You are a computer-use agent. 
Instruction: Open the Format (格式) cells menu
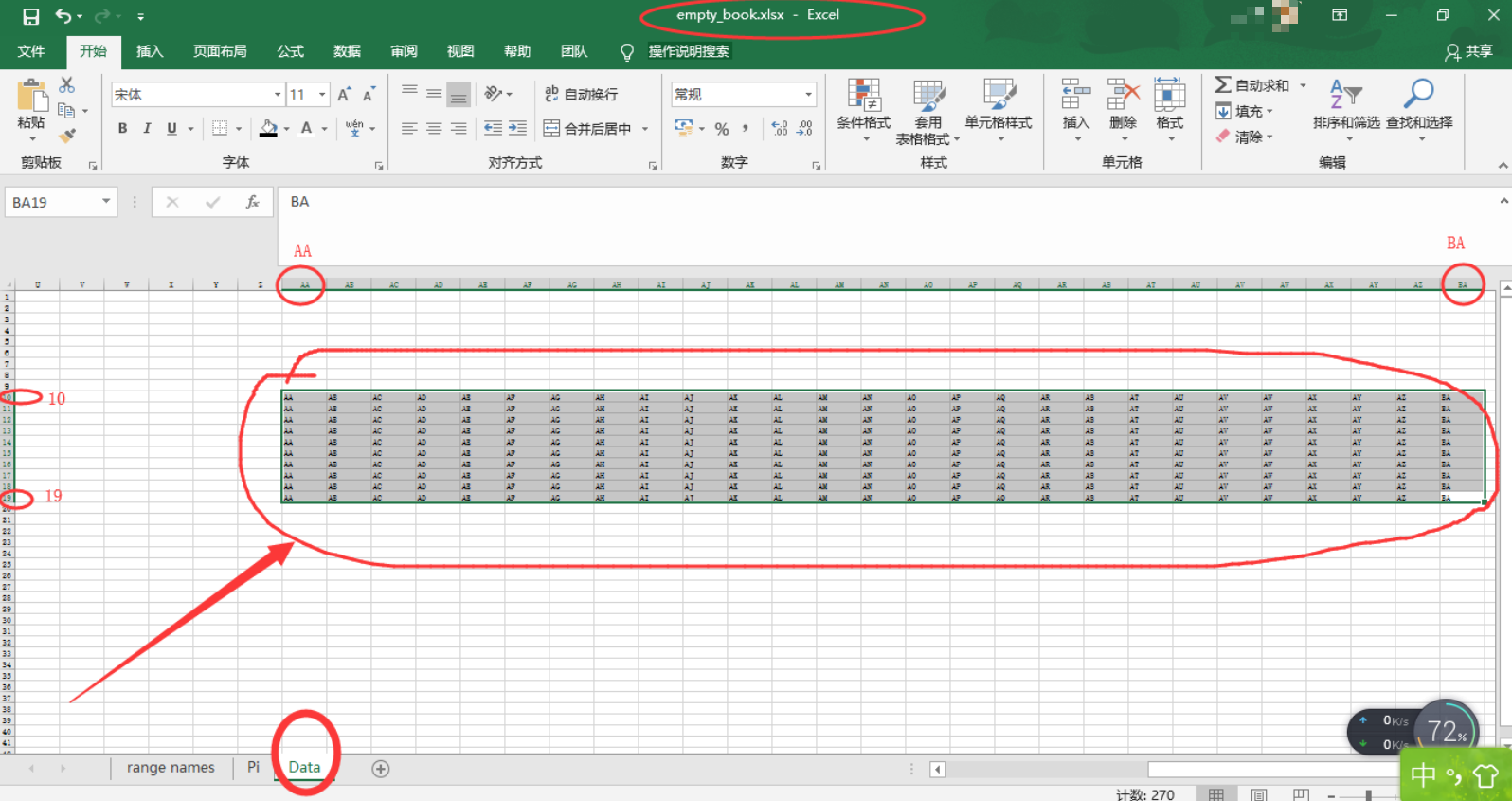coord(1169,109)
